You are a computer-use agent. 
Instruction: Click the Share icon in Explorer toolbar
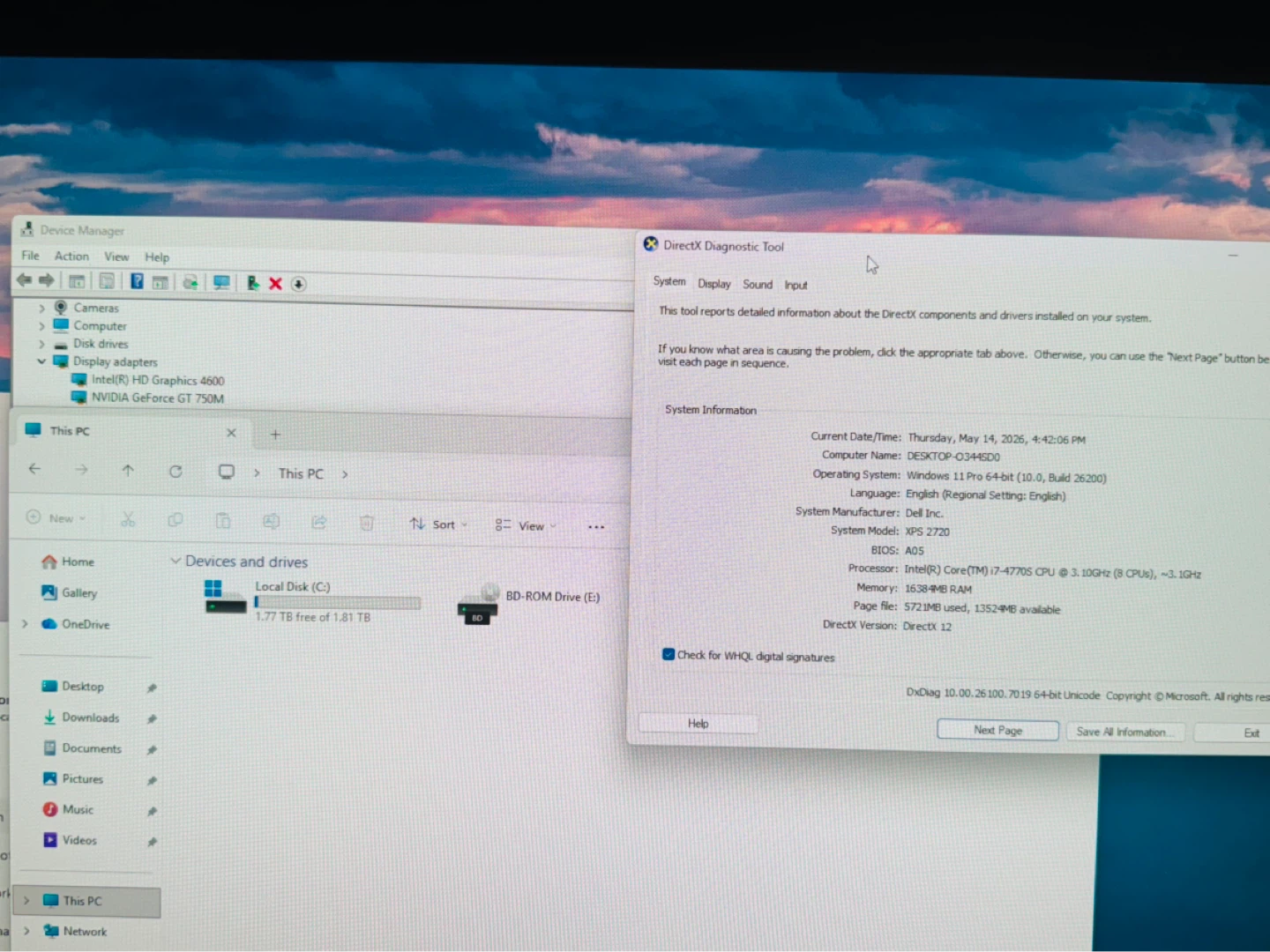click(x=318, y=523)
